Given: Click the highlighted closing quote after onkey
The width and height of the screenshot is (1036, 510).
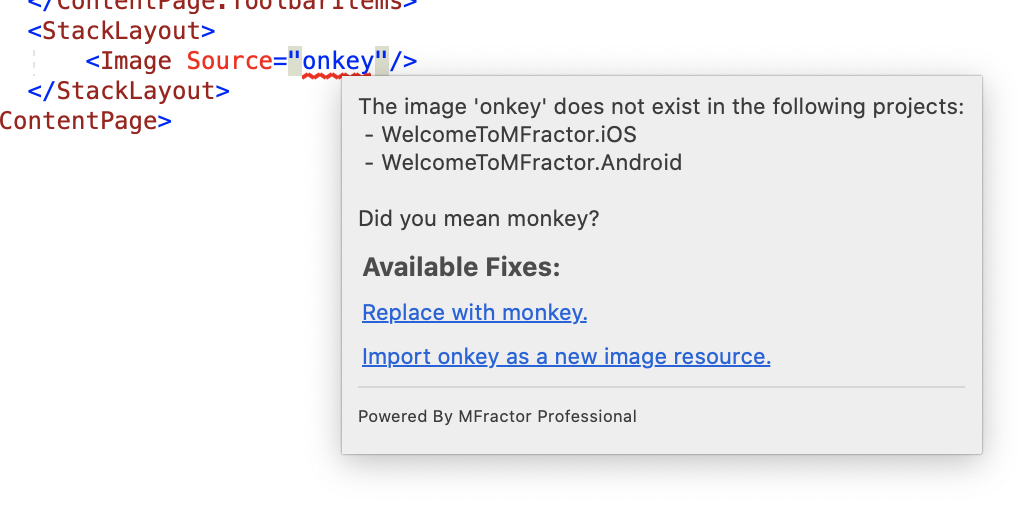Looking at the screenshot, I should 381,61.
